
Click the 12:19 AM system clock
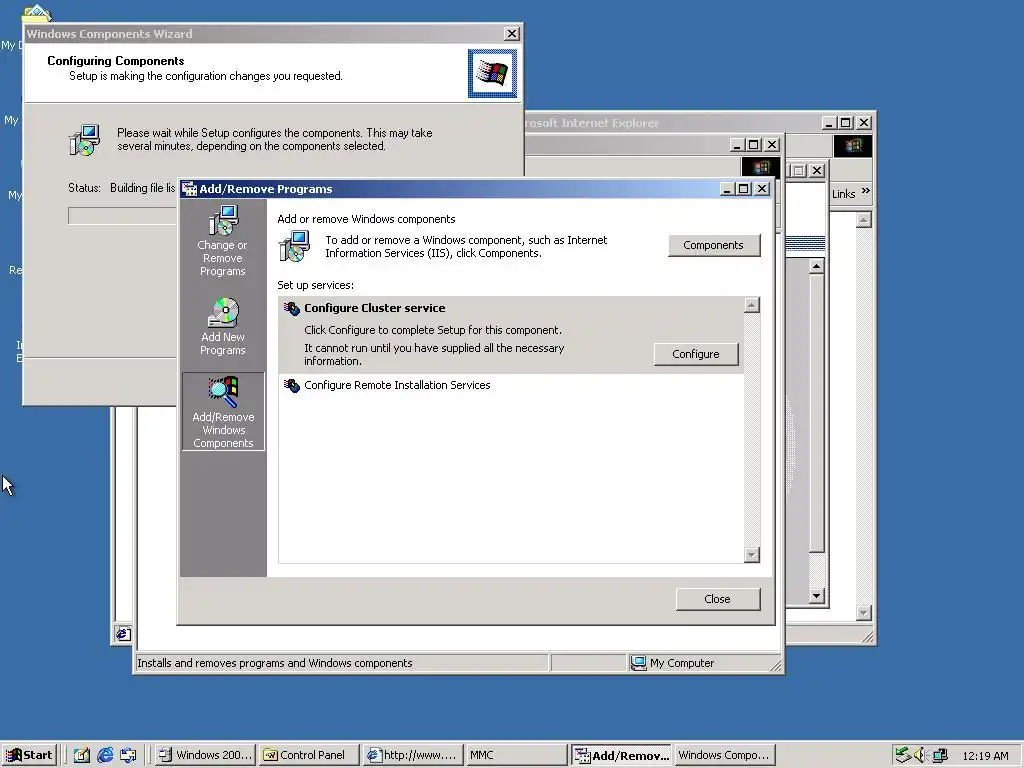[x=985, y=756]
